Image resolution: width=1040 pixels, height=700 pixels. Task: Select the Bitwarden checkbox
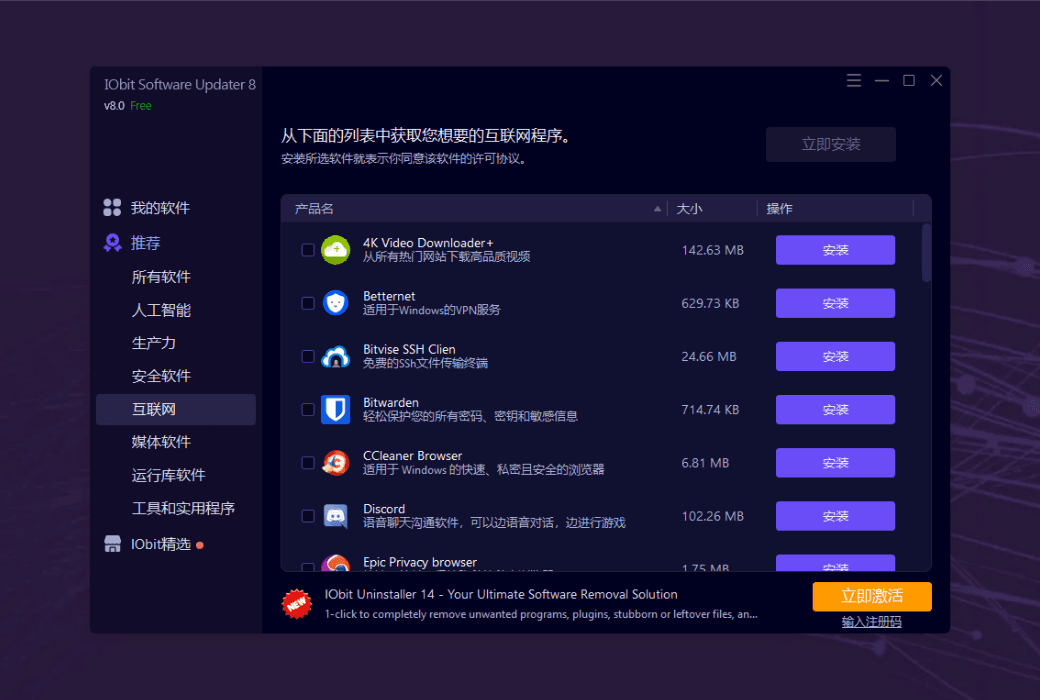coord(308,409)
